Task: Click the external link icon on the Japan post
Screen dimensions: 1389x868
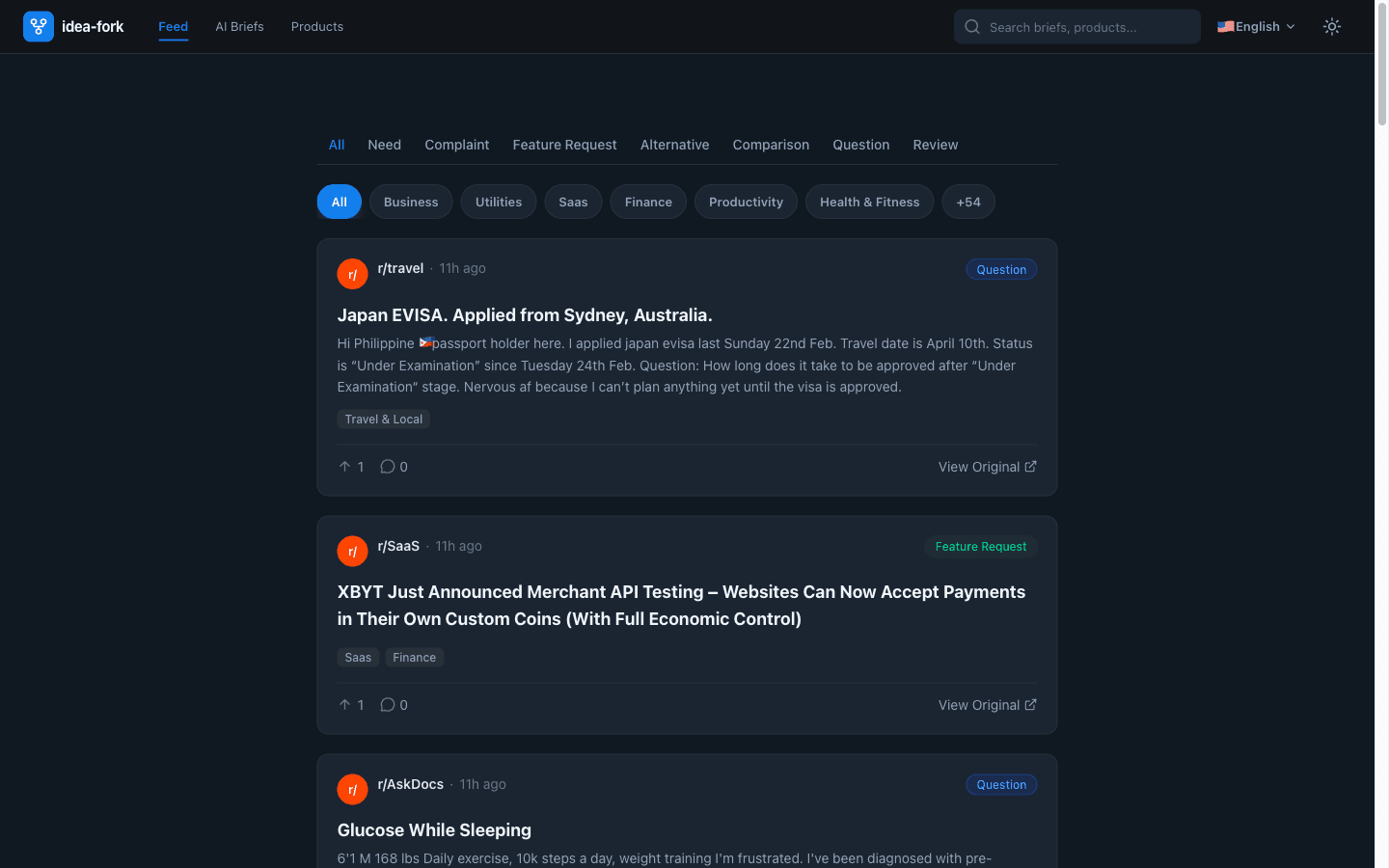Action: tap(1030, 466)
